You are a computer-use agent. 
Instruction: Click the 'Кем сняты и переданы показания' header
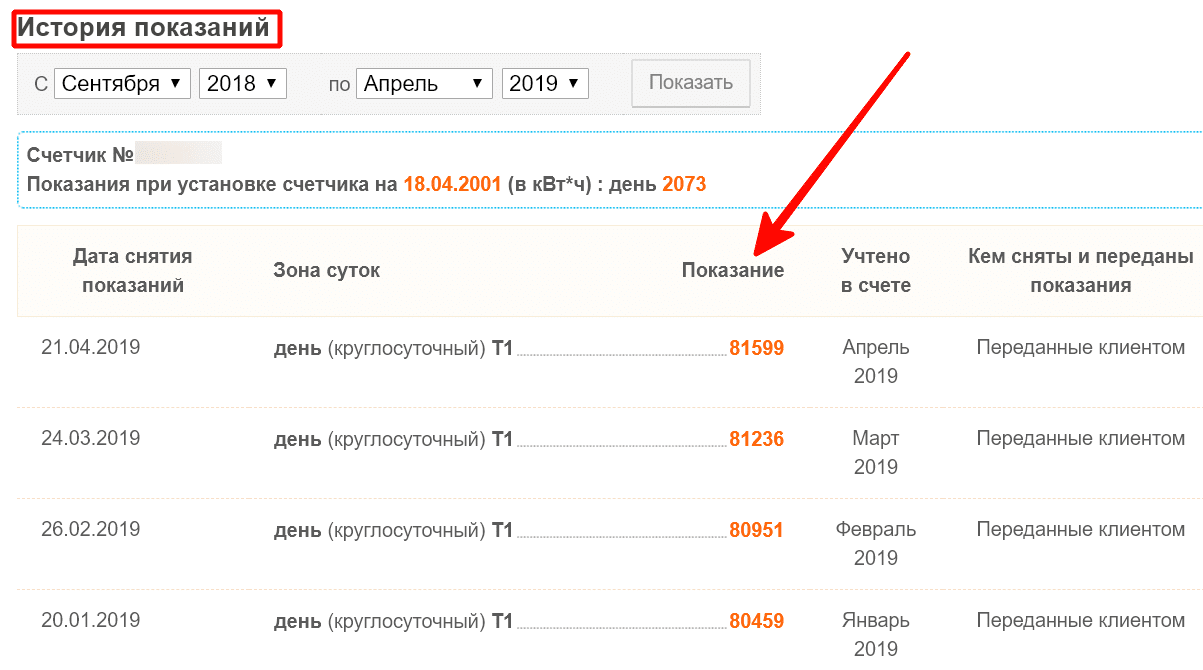pos(1081,270)
